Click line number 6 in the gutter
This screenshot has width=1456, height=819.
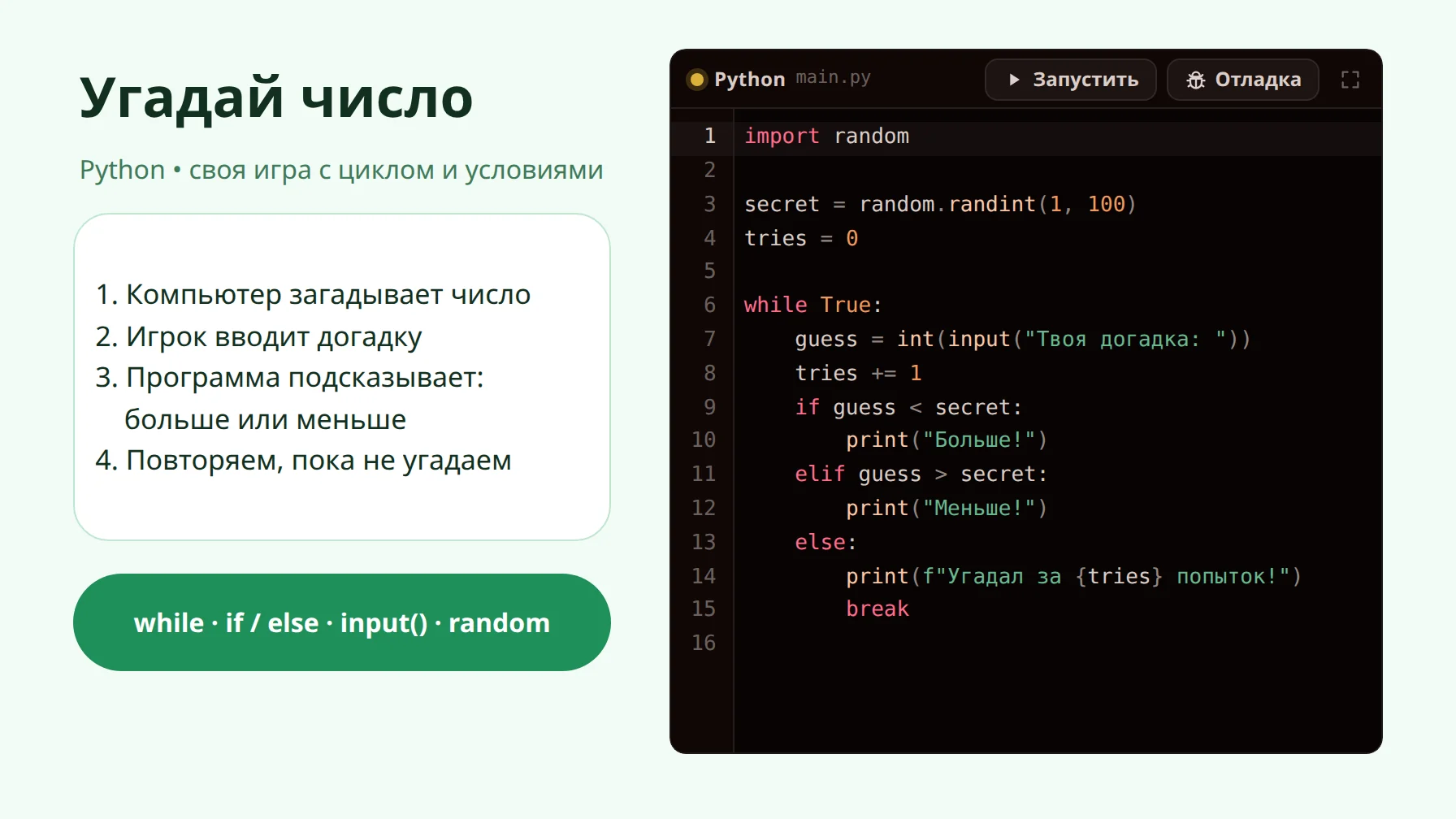[709, 305]
